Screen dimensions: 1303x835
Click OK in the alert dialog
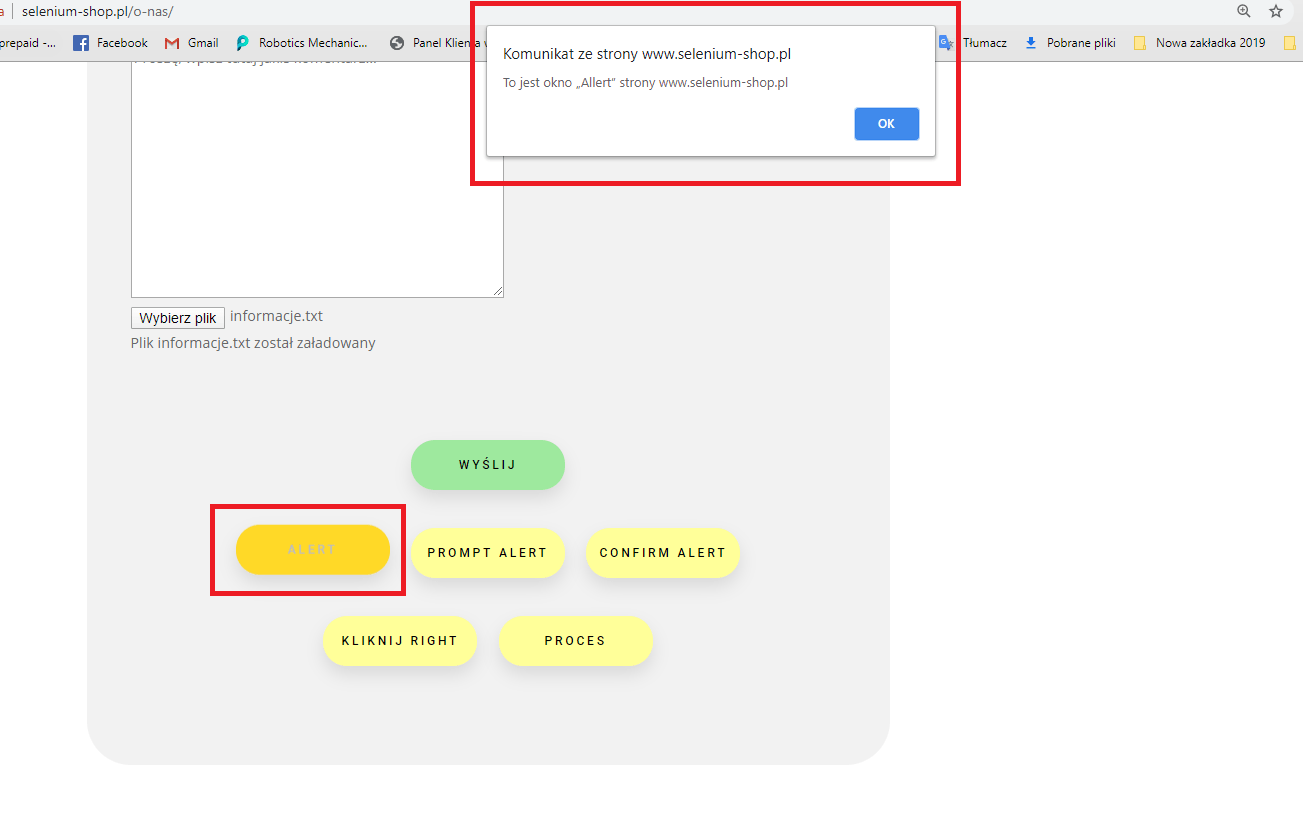886,124
